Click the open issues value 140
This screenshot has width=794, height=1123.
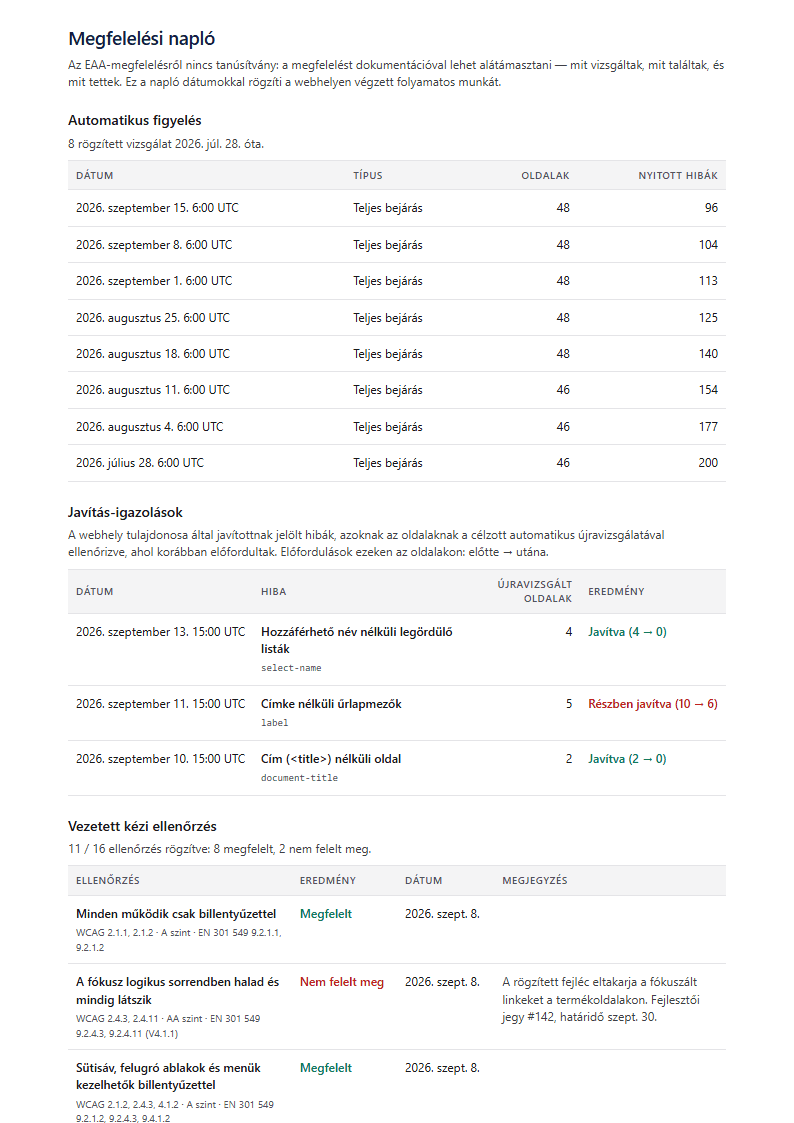(x=708, y=354)
